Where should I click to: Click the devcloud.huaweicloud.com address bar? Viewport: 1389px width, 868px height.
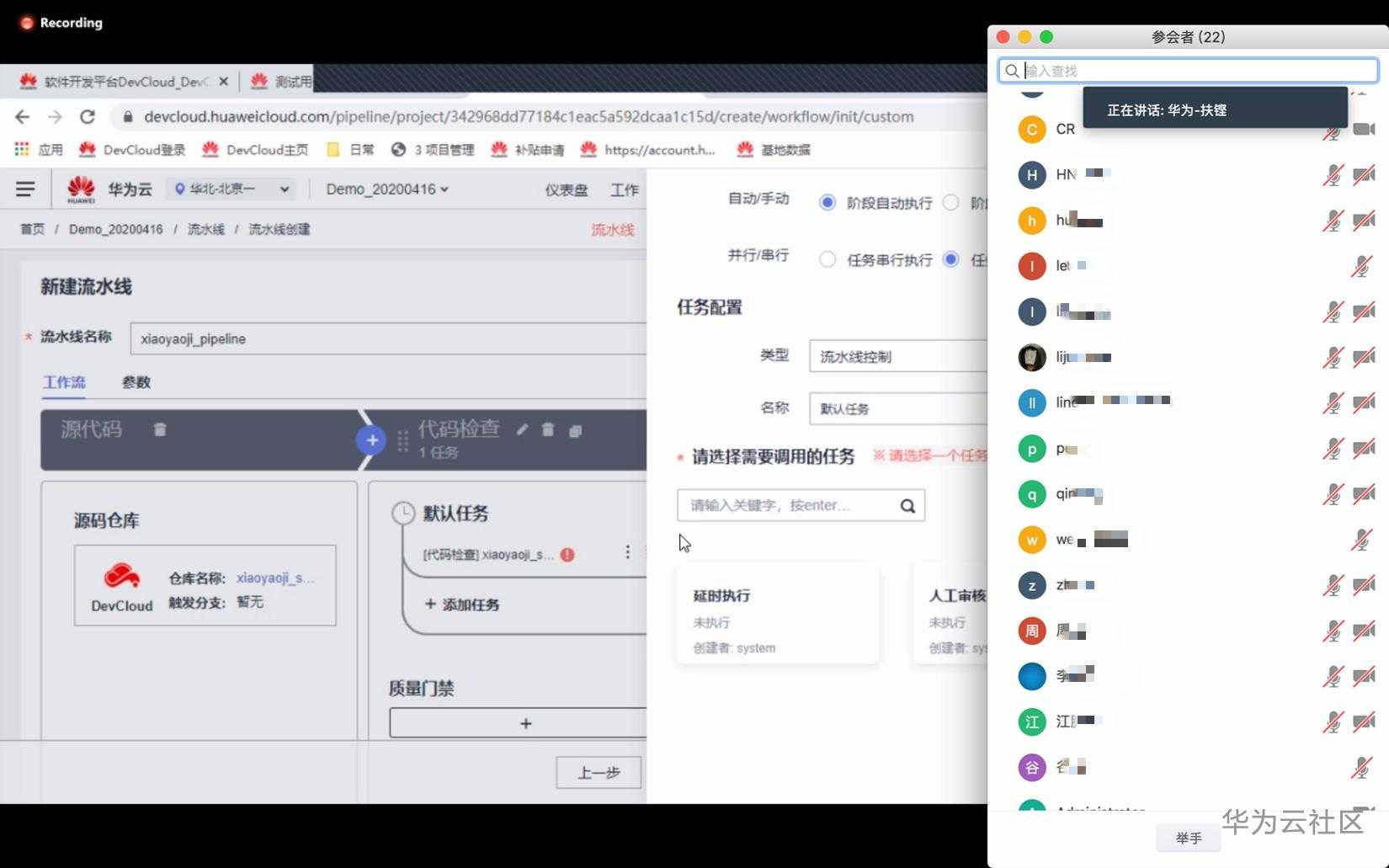[529, 117]
